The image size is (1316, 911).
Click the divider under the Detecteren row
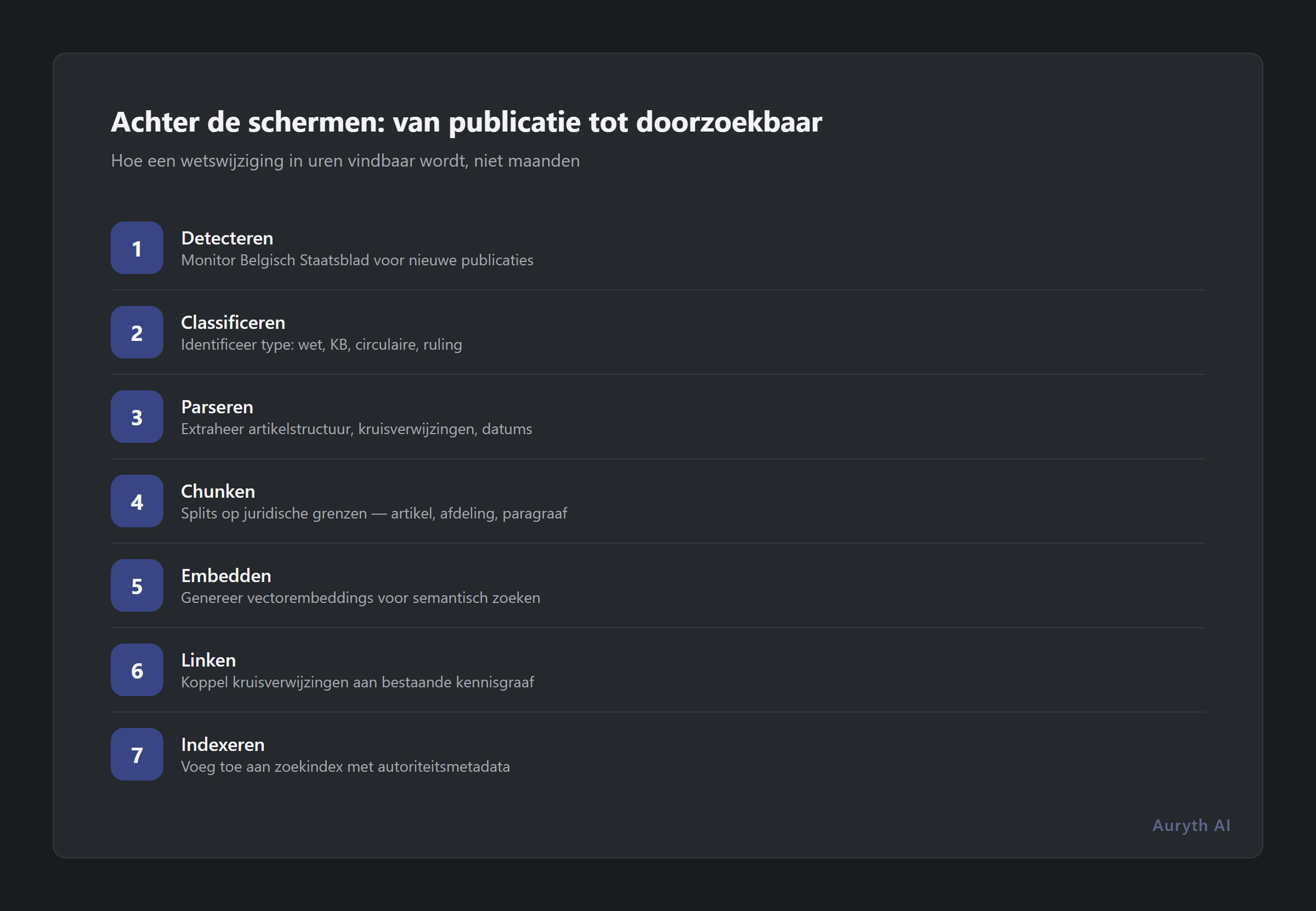pyautogui.click(x=656, y=290)
